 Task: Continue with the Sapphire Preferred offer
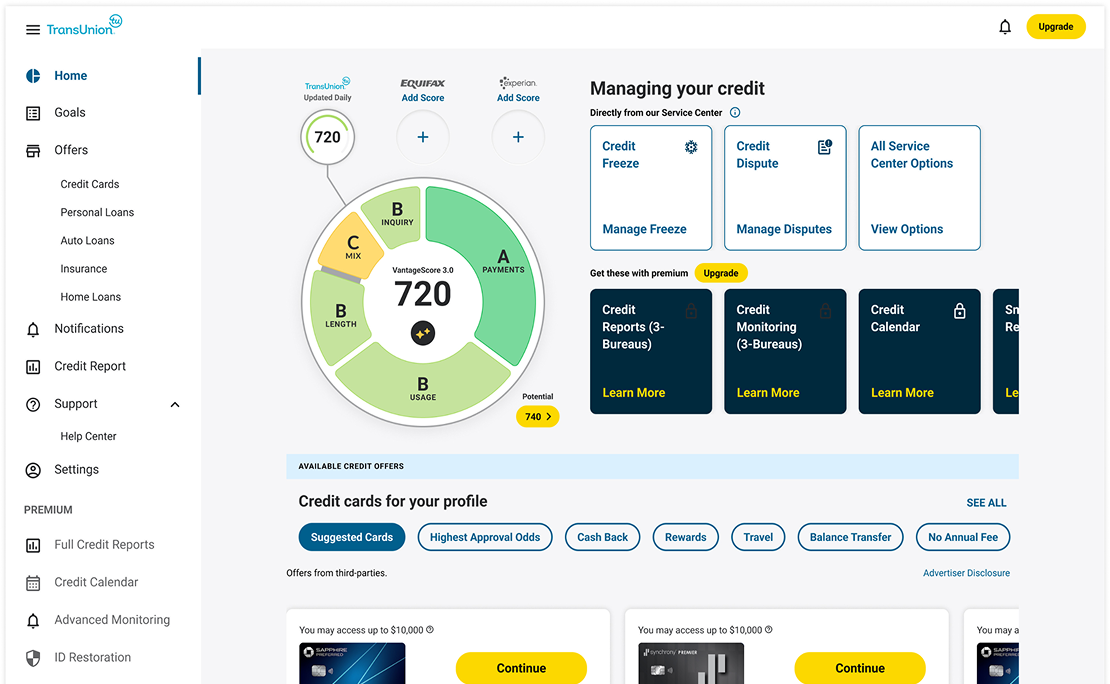(x=521, y=668)
